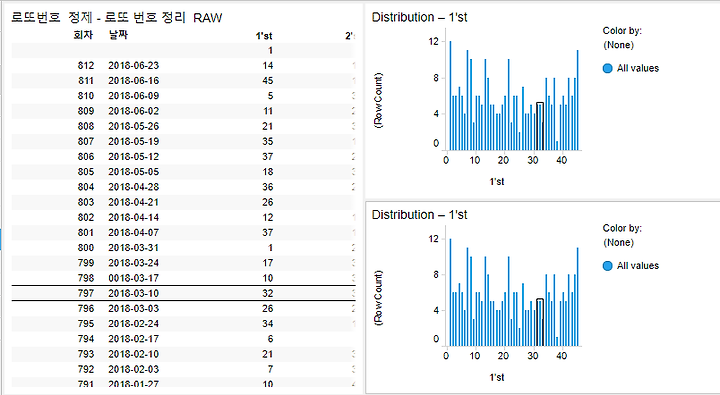Select the date 2018-04-28
Screen dimensions: 720x395
134,187
